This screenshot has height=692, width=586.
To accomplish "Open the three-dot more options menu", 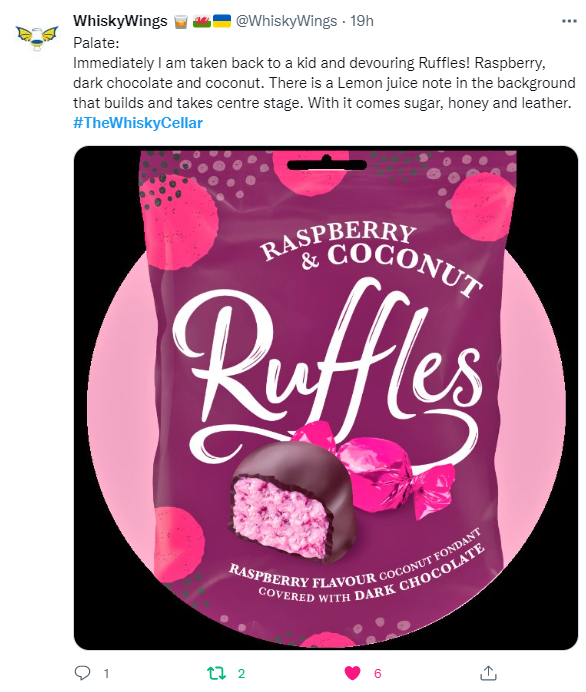I will [x=569, y=21].
